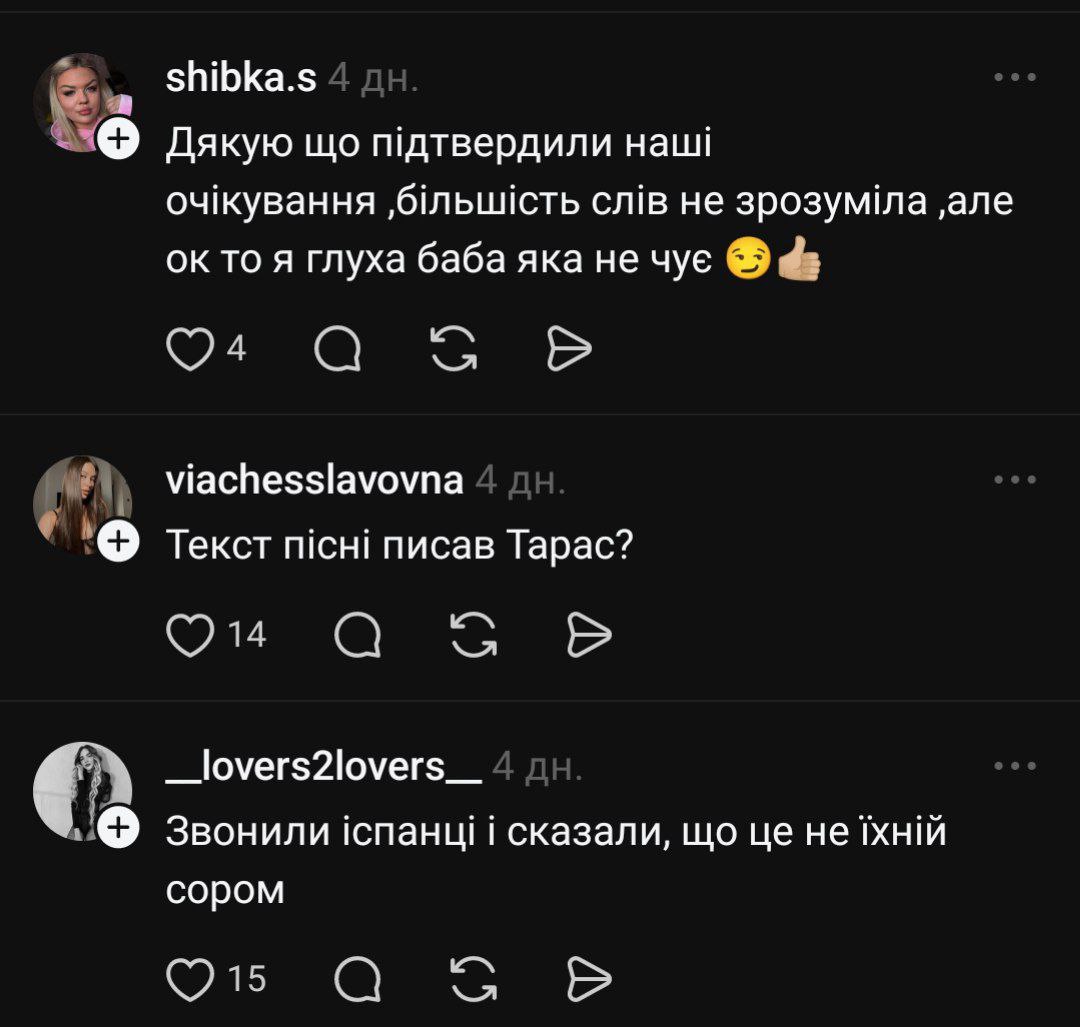
Task: Open the viachesslavovna profile via username
Action: (x=314, y=480)
